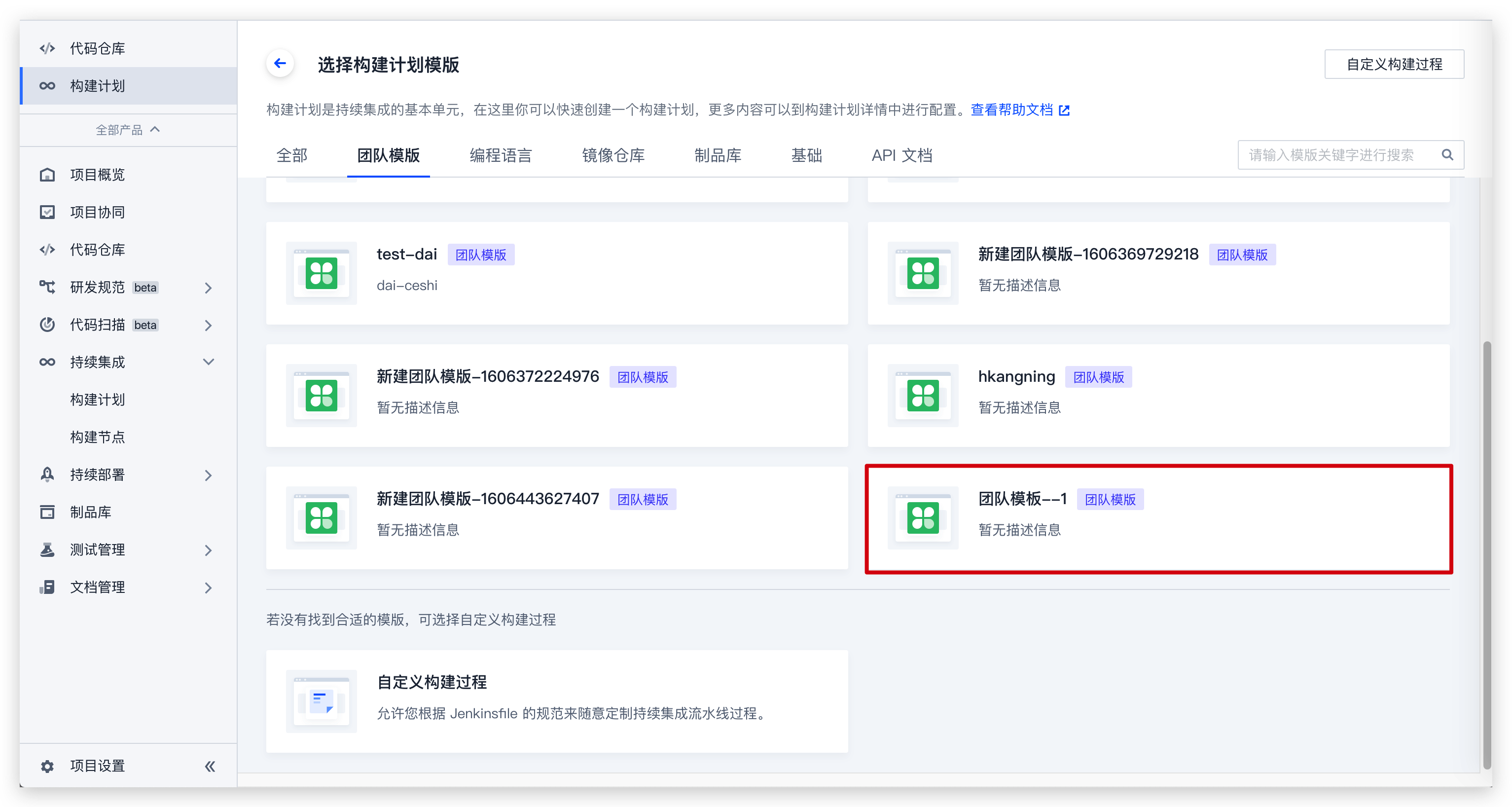The image size is (1512, 807).
Task: Click the 自定义构建过程 card title
Action: pos(432,682)
